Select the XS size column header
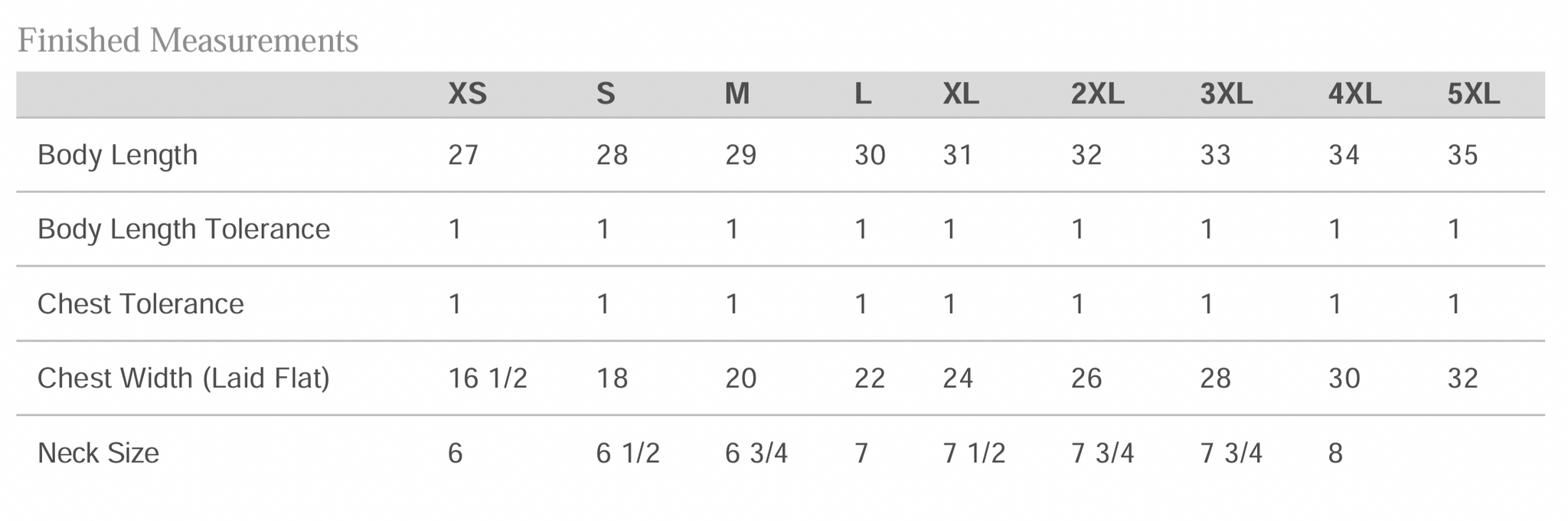Viewport: 1568px width, 521px height. pyautogui.click(x=467, y=94)
